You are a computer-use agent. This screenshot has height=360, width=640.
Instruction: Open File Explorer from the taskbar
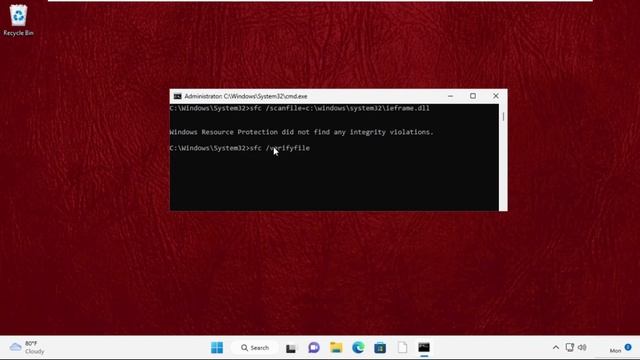(x=336, y=348)
